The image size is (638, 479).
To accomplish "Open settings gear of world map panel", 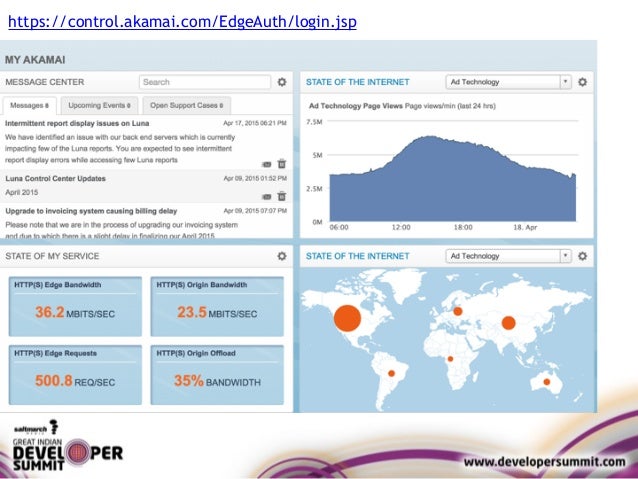I will (582, 256).
